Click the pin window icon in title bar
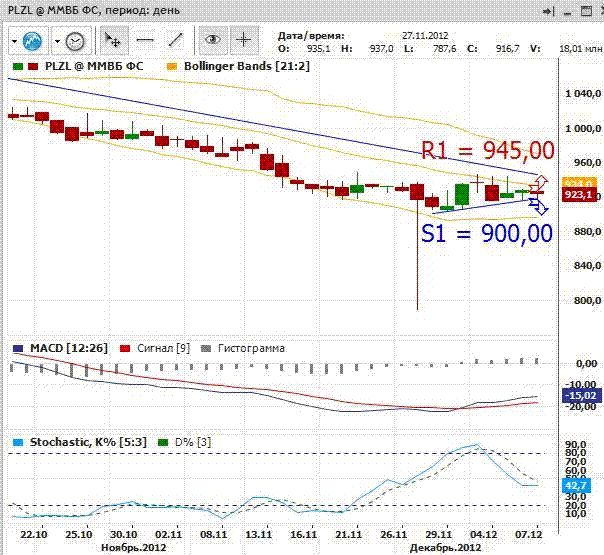This screenshot has height=555, width=604. [549, 12]
